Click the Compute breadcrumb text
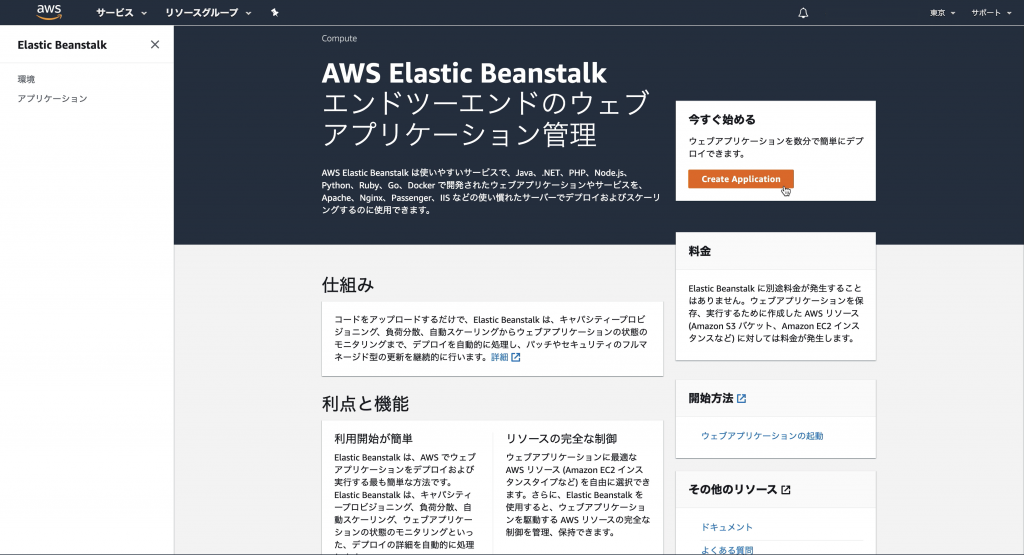Viewport: 1024px width, 555px height. pos(339,39)
